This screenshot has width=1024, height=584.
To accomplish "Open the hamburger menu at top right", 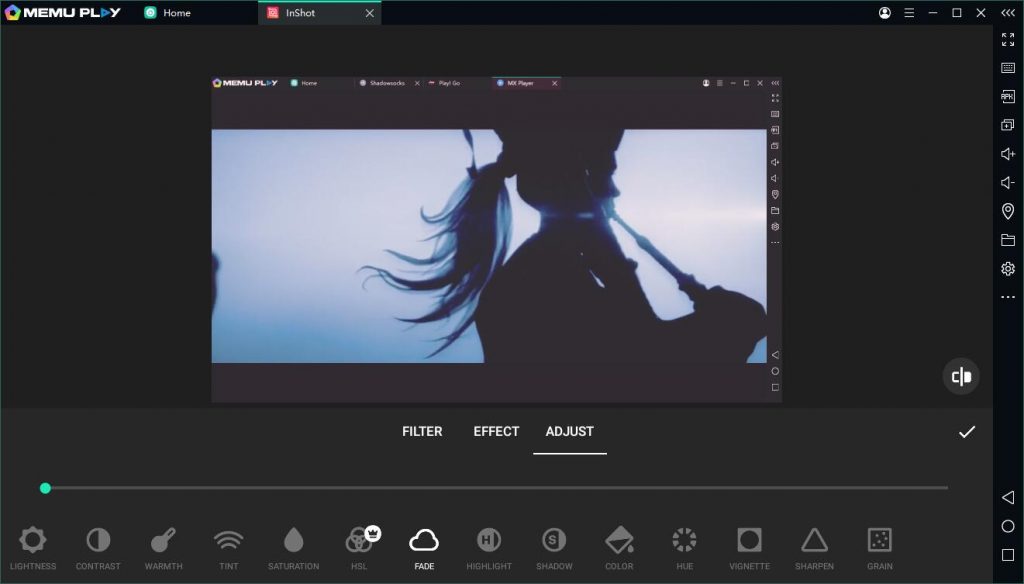I will (x=908, y=13).
